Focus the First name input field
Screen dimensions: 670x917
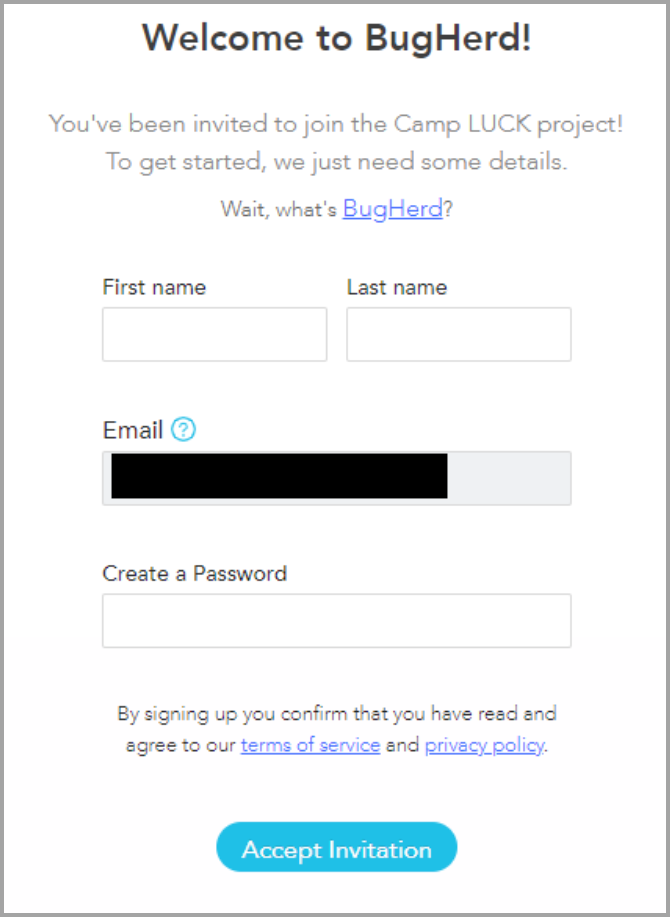(x=214, y=334)
